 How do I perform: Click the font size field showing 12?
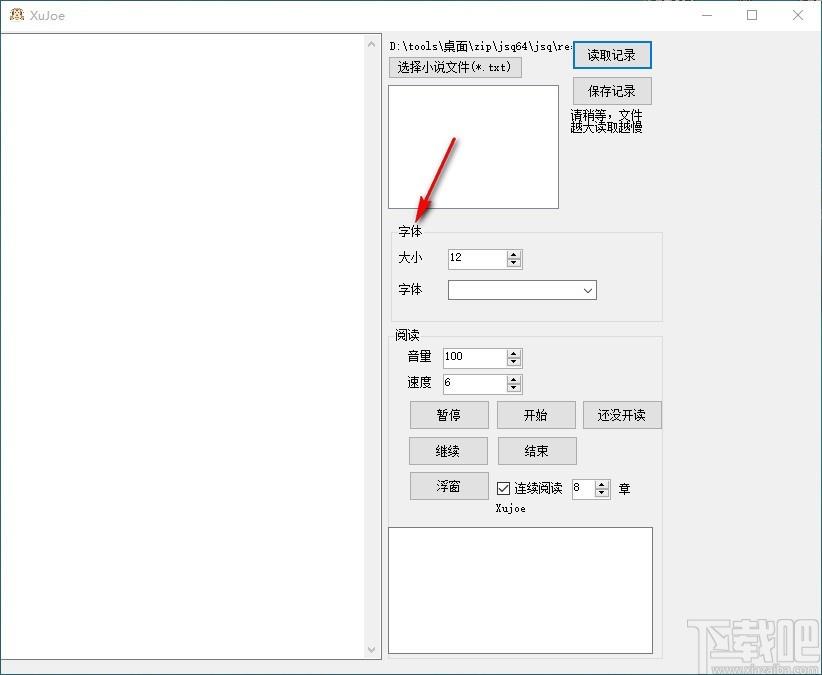478,259
